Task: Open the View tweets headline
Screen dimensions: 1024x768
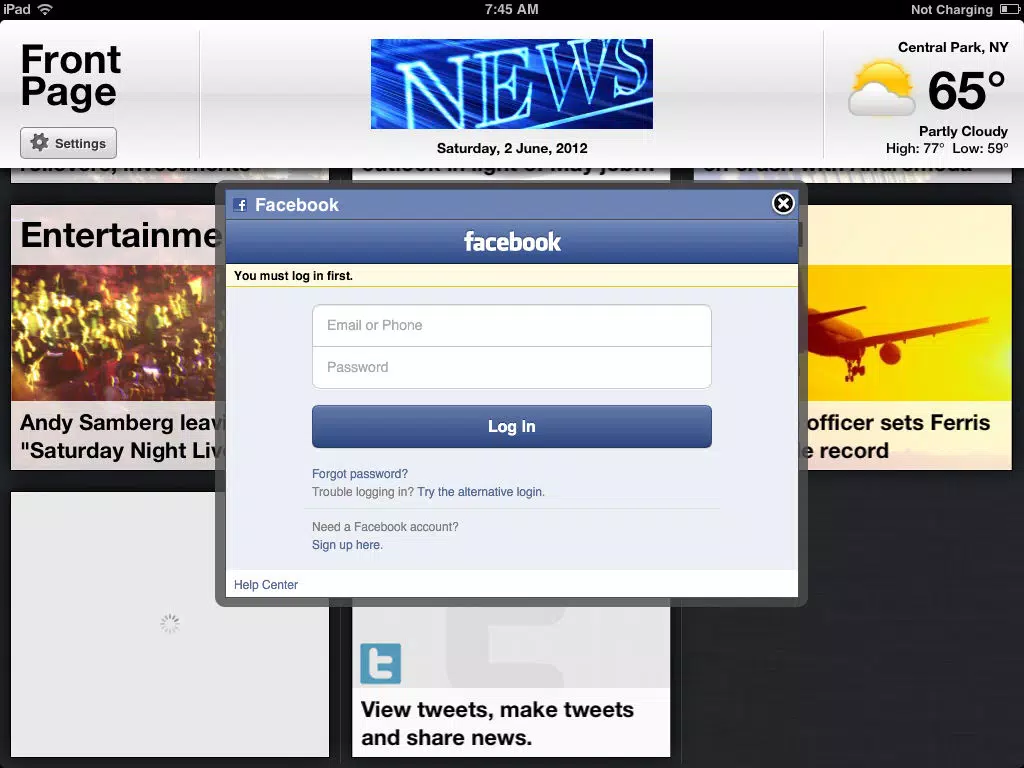Action: click(498, 723)
